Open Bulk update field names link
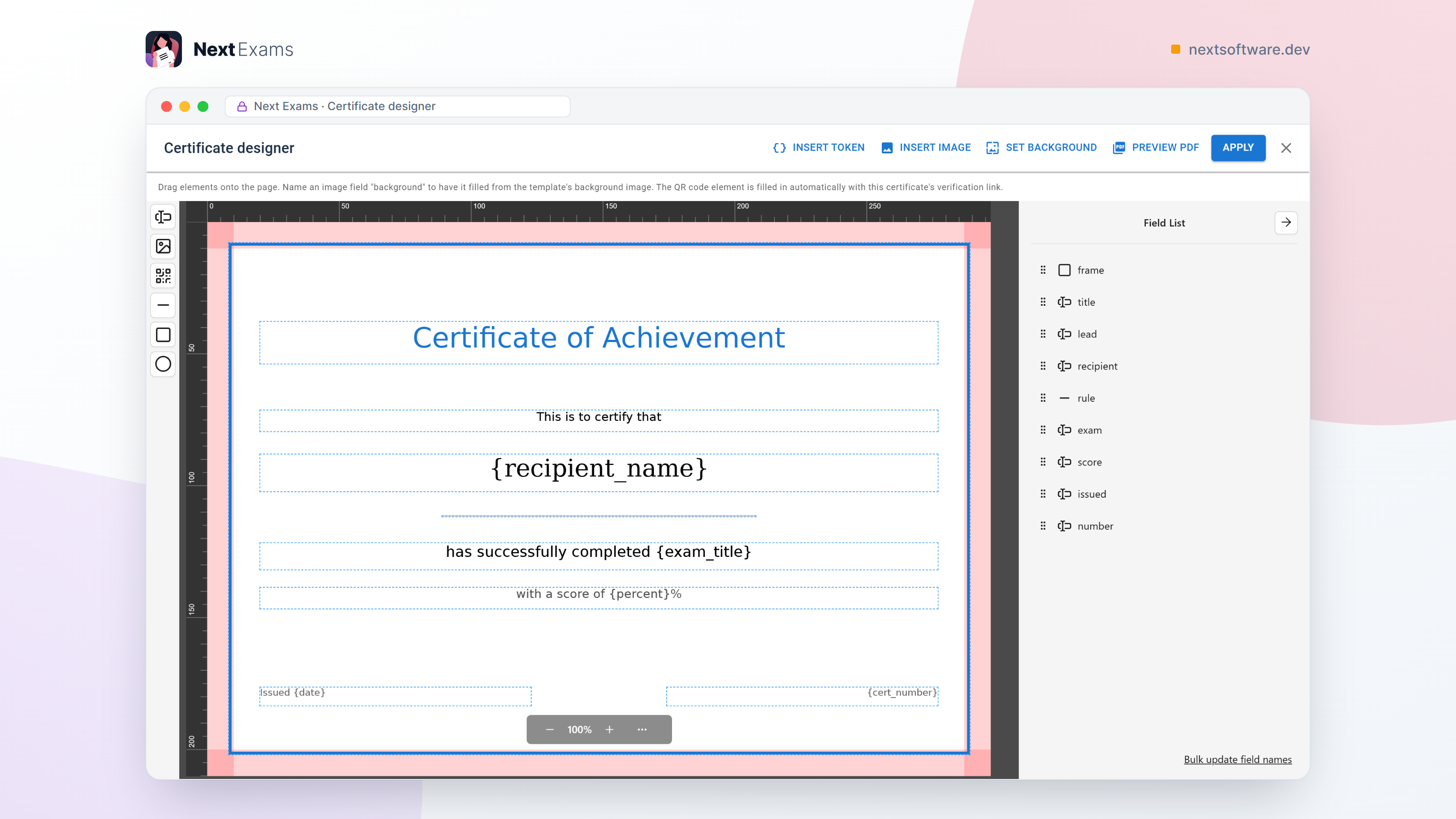This screenshot has width=1456, height=819. point(1238,759)
